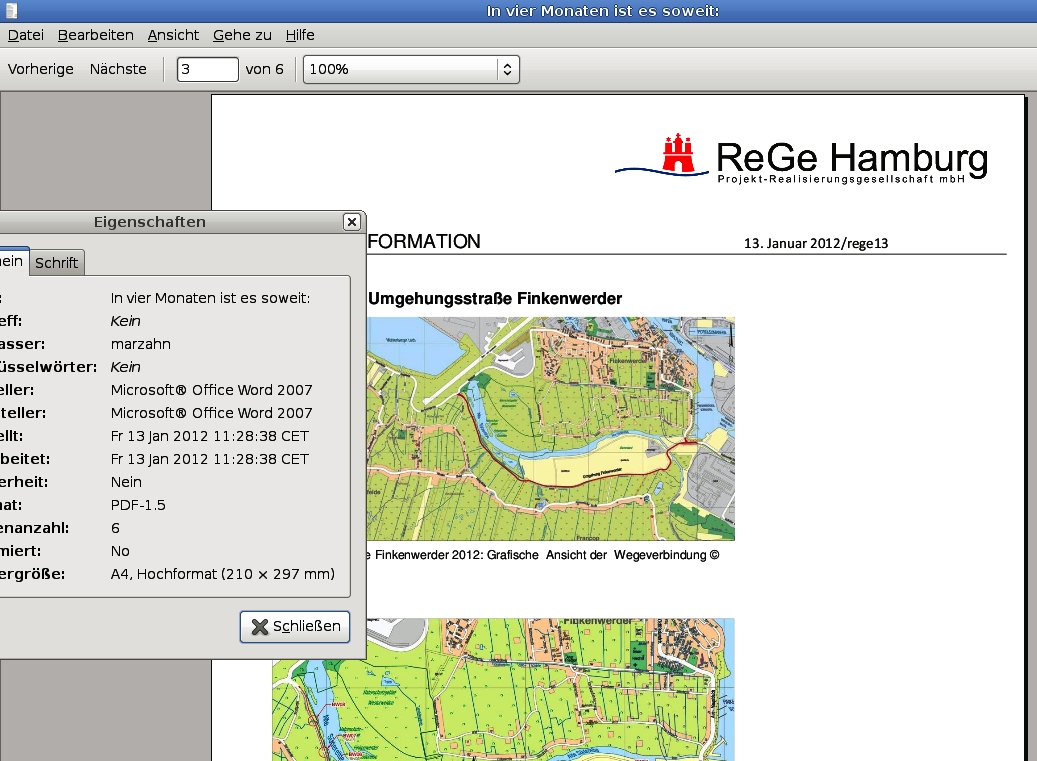Open the Ansicht menu
1037x761 pixels.
(x=173, y=35)
